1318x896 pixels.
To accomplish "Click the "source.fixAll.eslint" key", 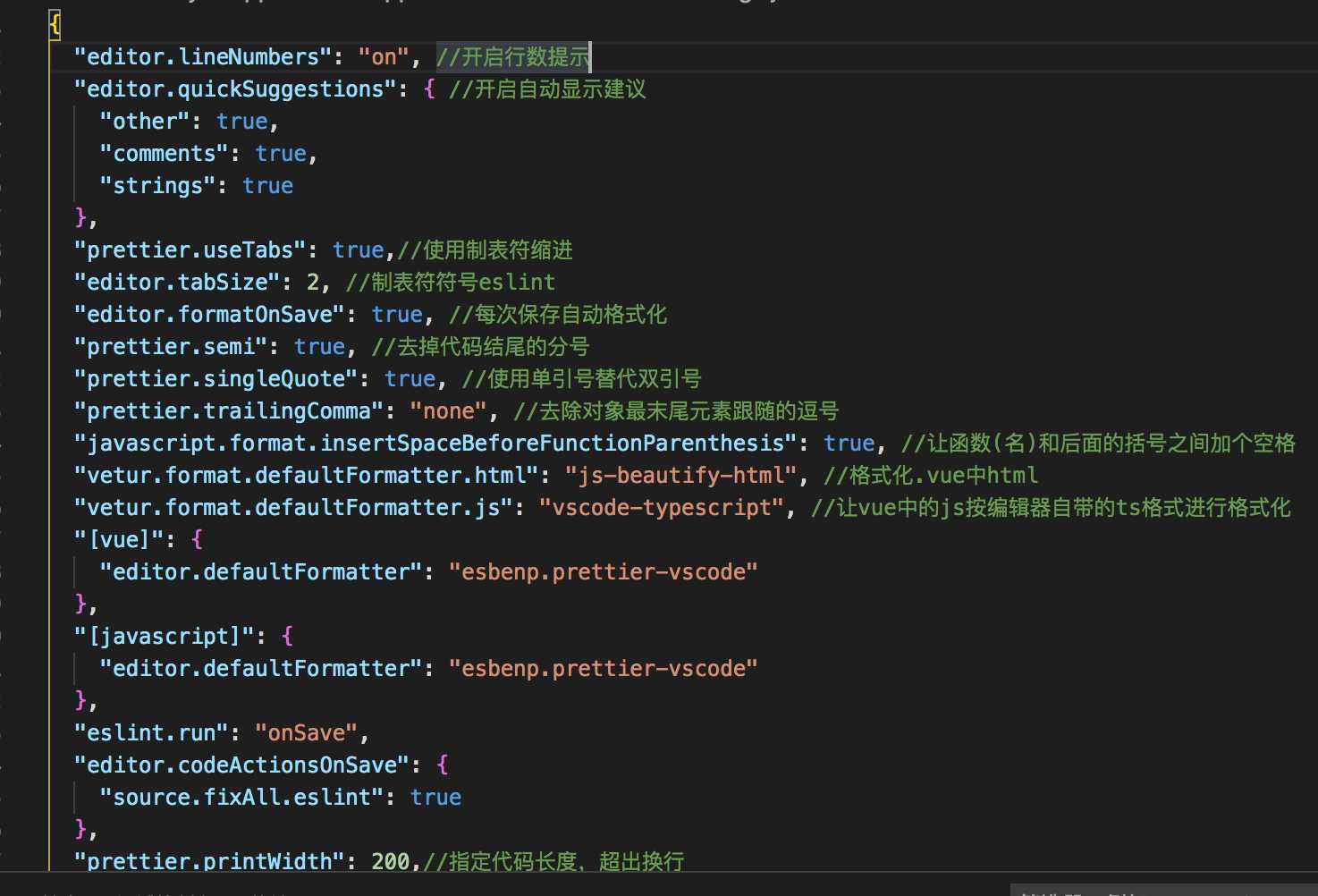I will pos(241,798).
